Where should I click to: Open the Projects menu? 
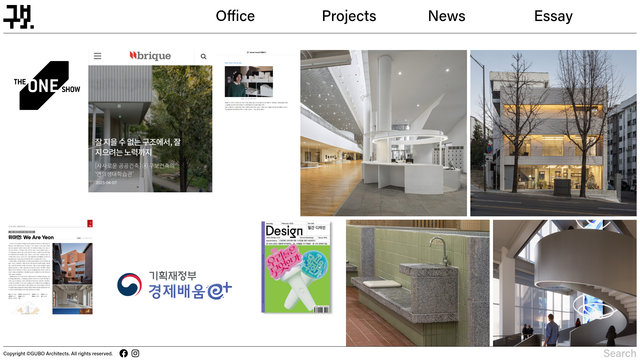[x=349, y=16]
